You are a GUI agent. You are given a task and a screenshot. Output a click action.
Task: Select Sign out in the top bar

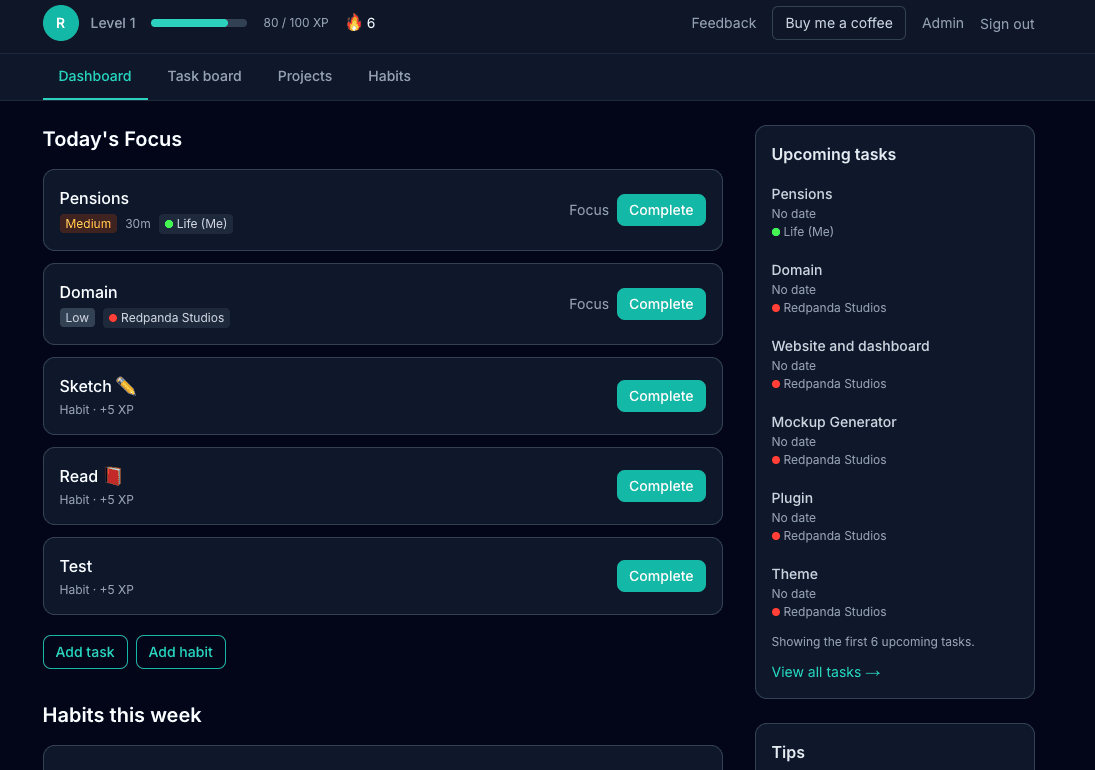click(1006, 24)
